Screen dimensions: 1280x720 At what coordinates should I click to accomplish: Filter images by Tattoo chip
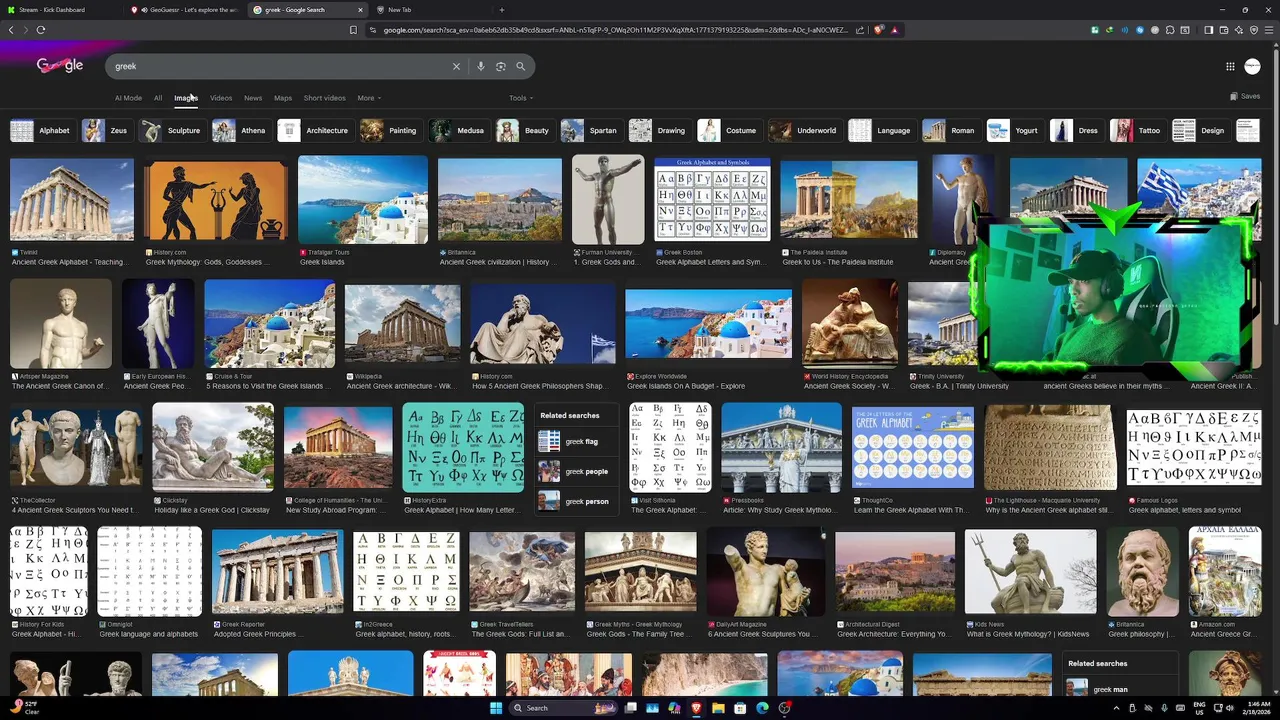pos(1138,130)
